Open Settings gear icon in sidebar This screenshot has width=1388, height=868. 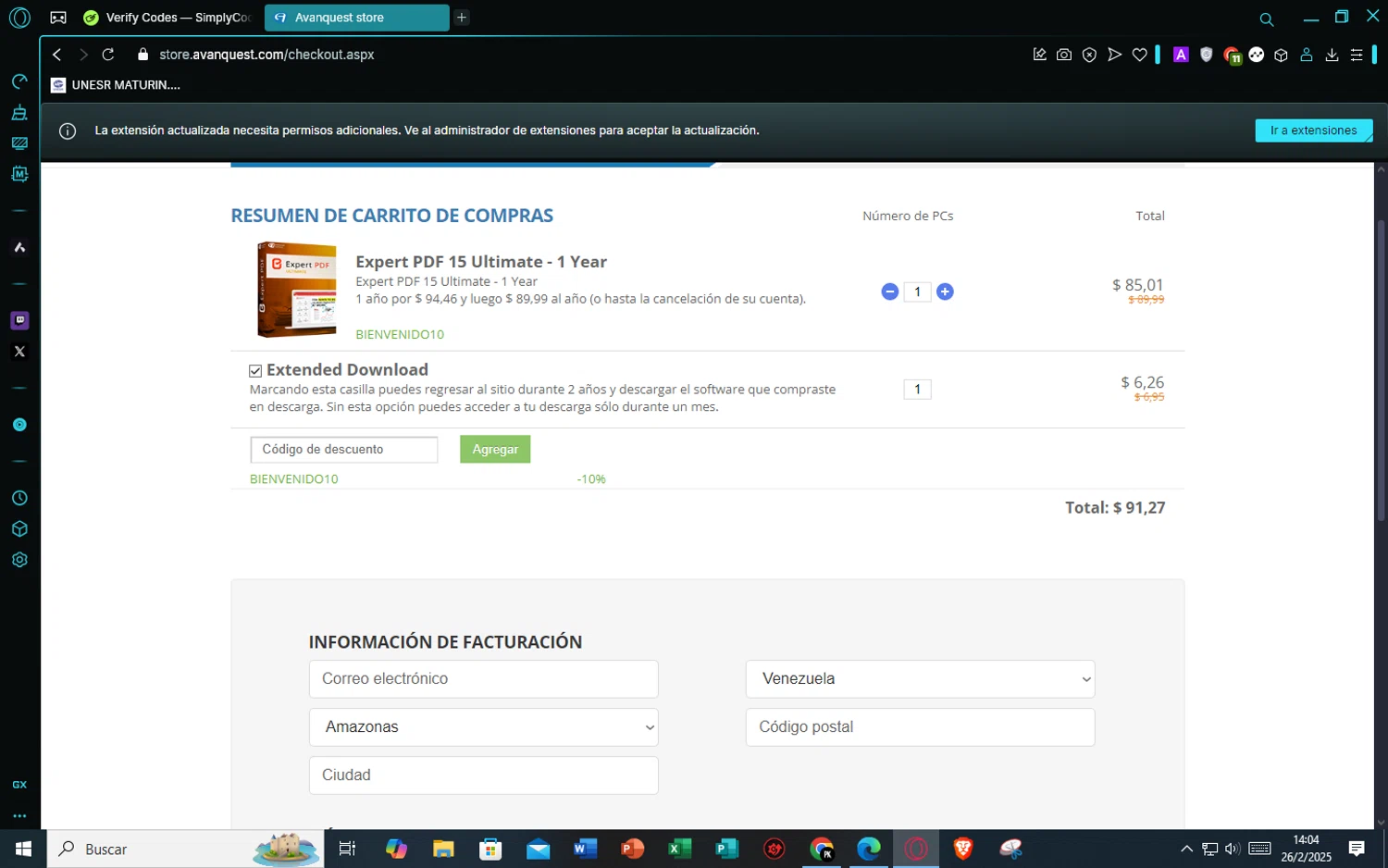tap(19, 560)
